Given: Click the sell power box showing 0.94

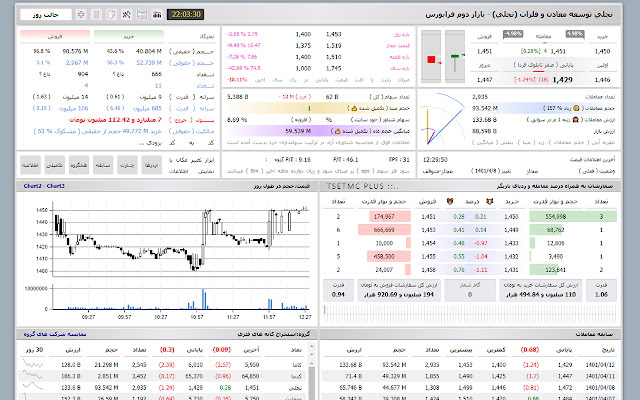Looking at the screenshot, I should (x=338, y=290).
